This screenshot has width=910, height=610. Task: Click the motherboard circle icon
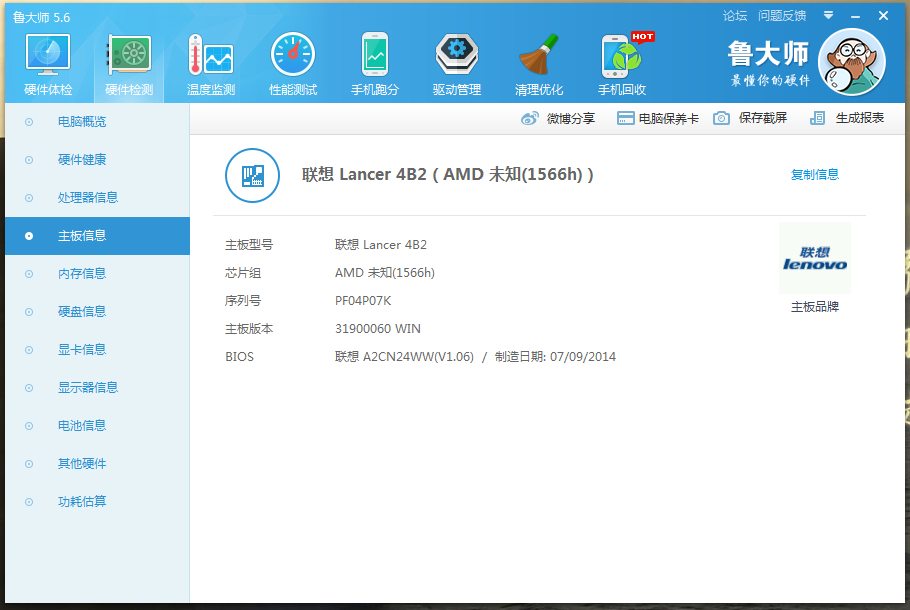point(252,175)
